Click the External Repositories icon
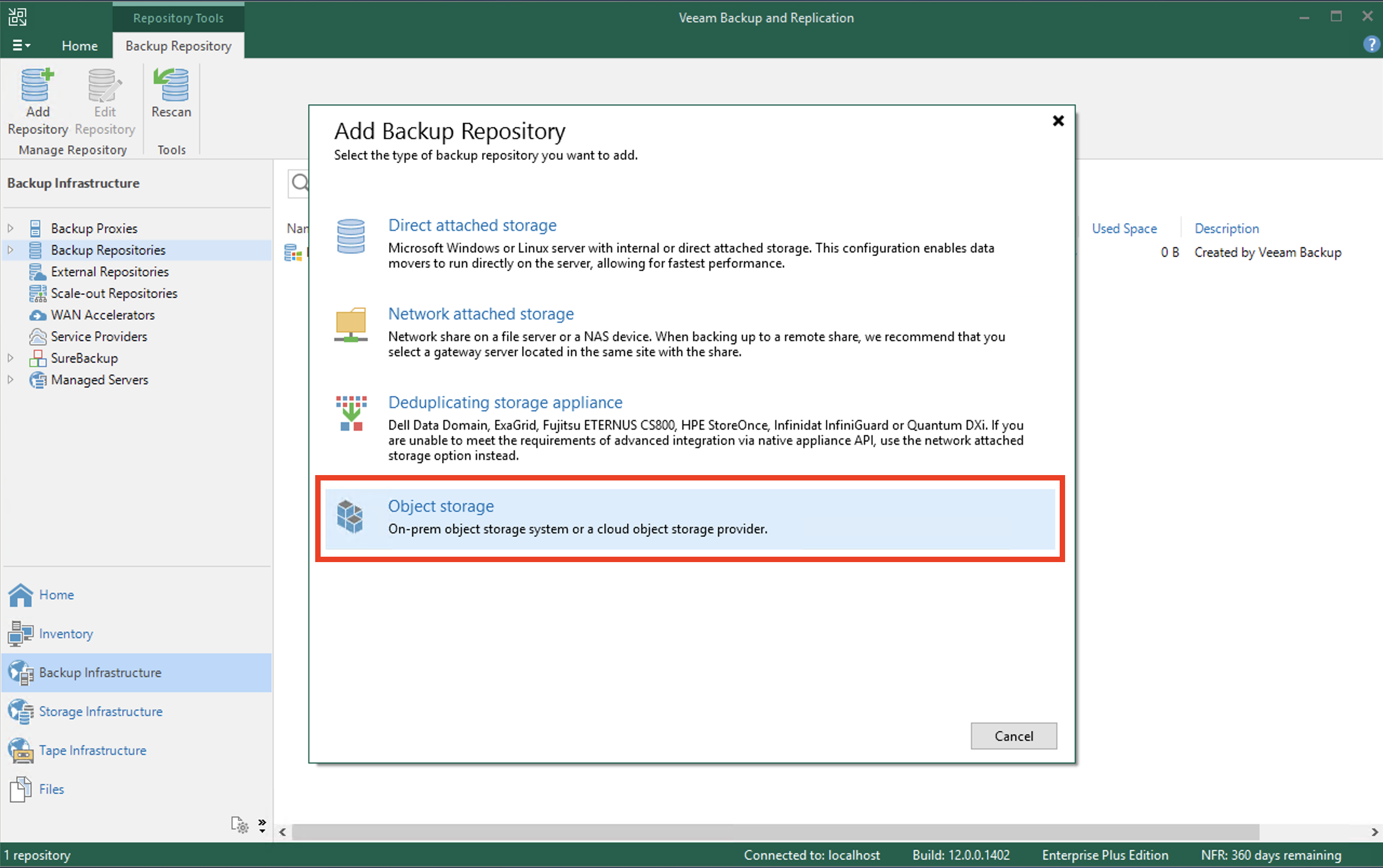The image size is (1383, 868). click(37, 271)
